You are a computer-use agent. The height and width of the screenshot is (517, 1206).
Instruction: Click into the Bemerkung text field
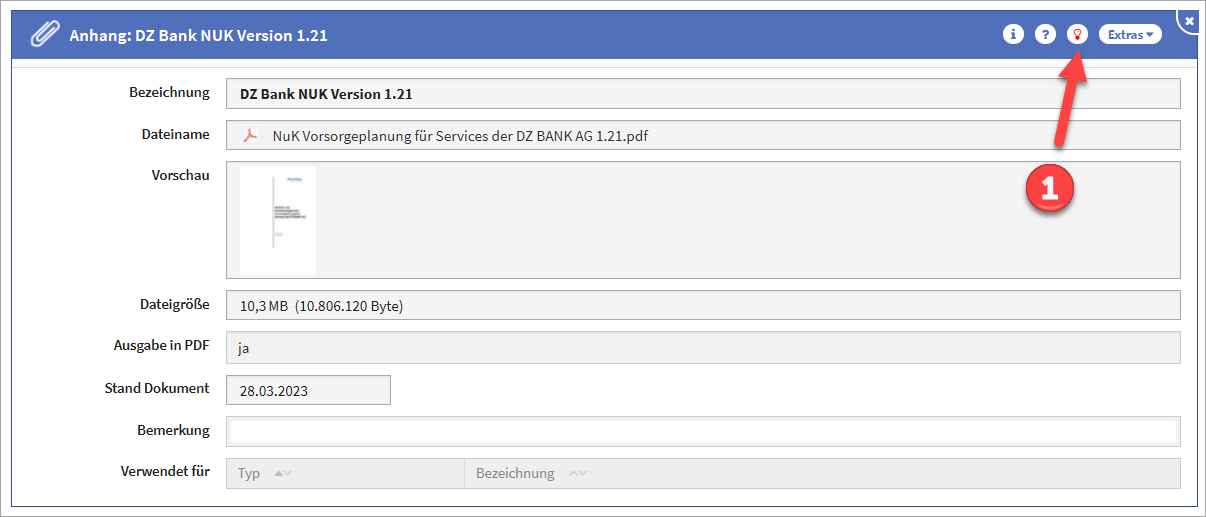(702, 431)
